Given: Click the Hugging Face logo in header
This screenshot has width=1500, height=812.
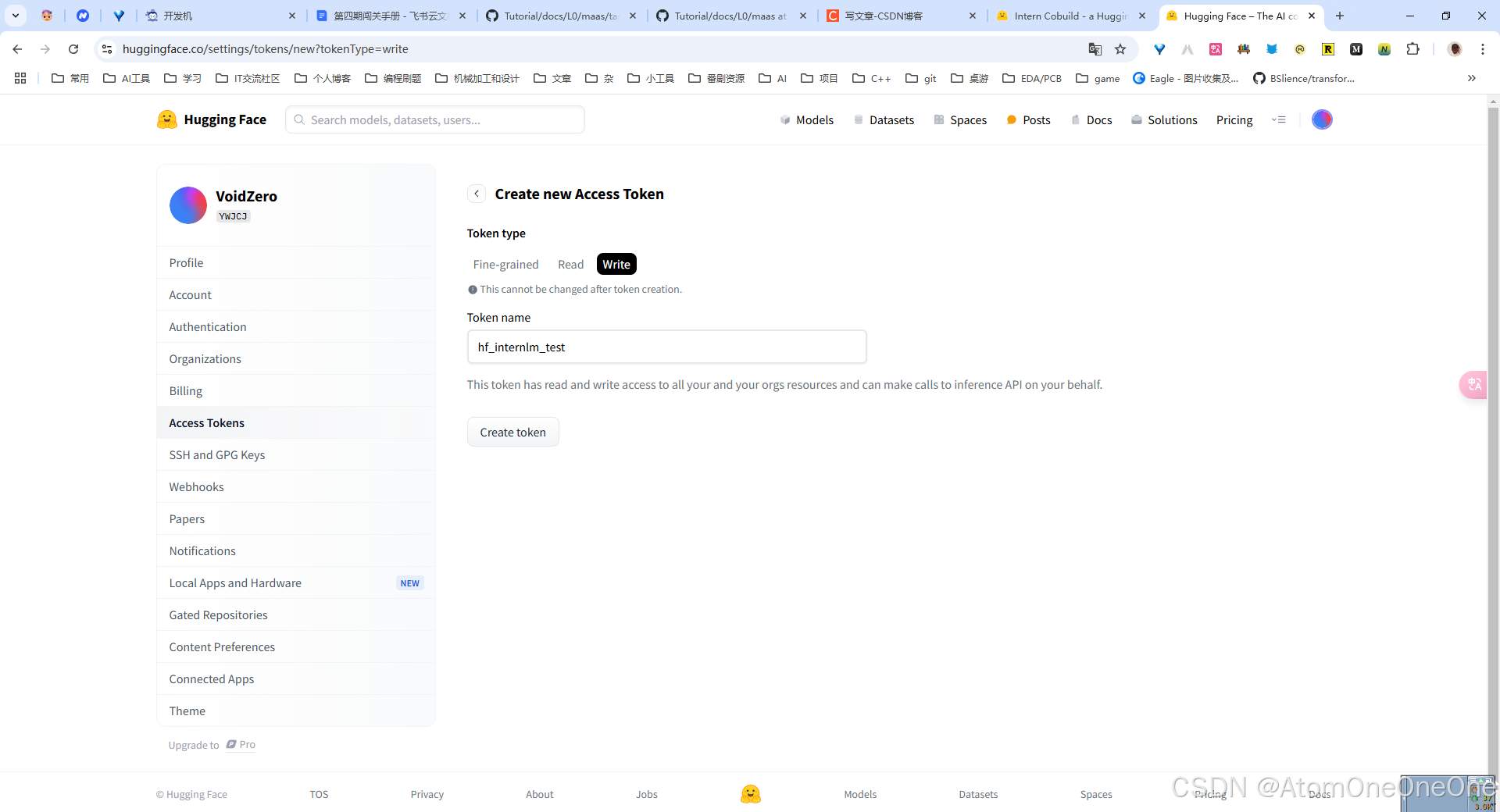Looking at the screenshot, I should pyautogui.click(x=212, y=119).
